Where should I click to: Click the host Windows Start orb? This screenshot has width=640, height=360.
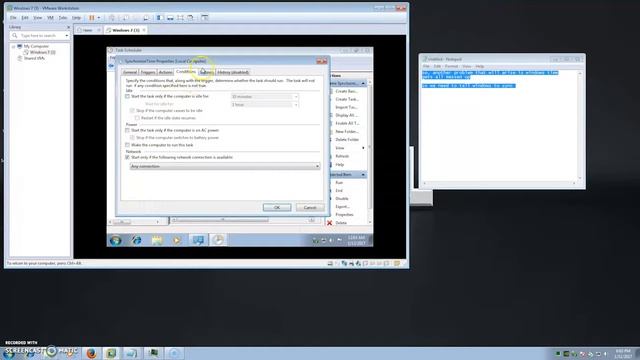pyautogui.click(x=8, y=353)
